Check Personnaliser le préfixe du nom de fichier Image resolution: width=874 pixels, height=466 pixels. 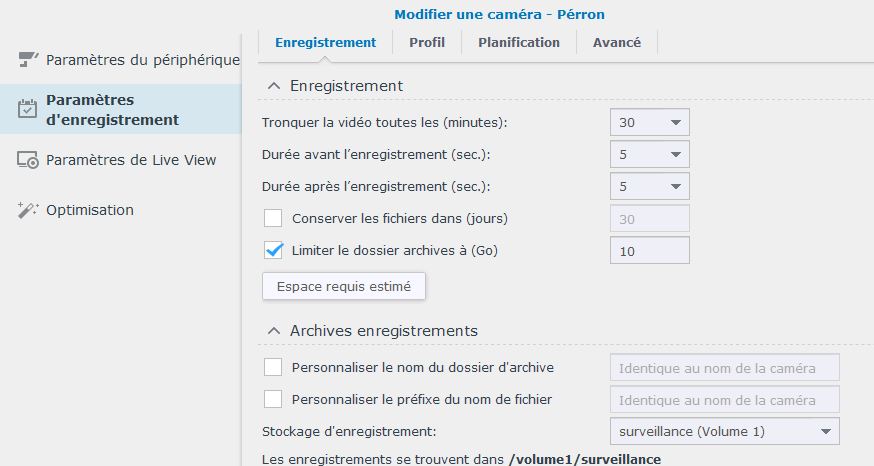(273, 399)
